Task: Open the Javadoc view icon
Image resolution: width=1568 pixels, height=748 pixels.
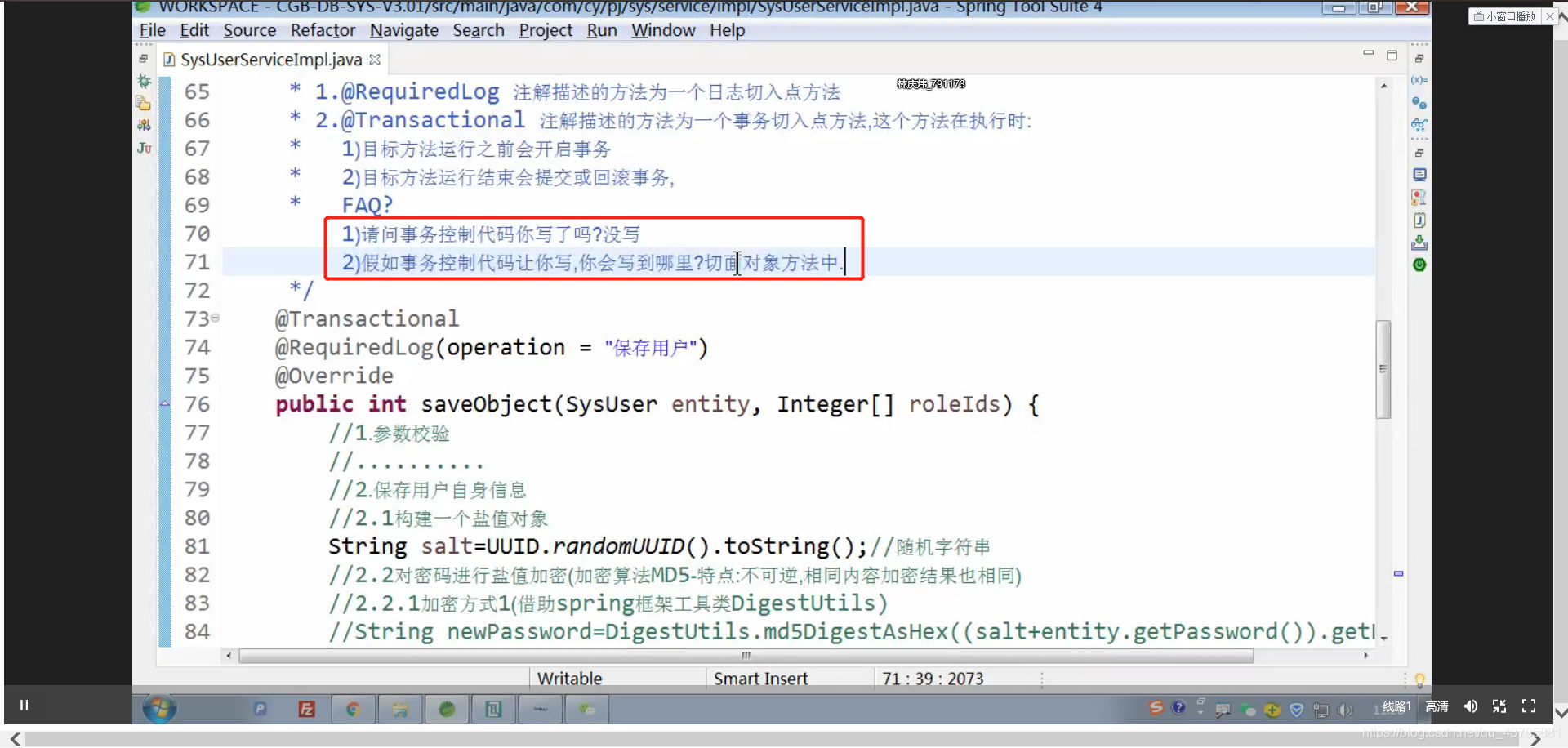Action: (x=1419, y=220)
